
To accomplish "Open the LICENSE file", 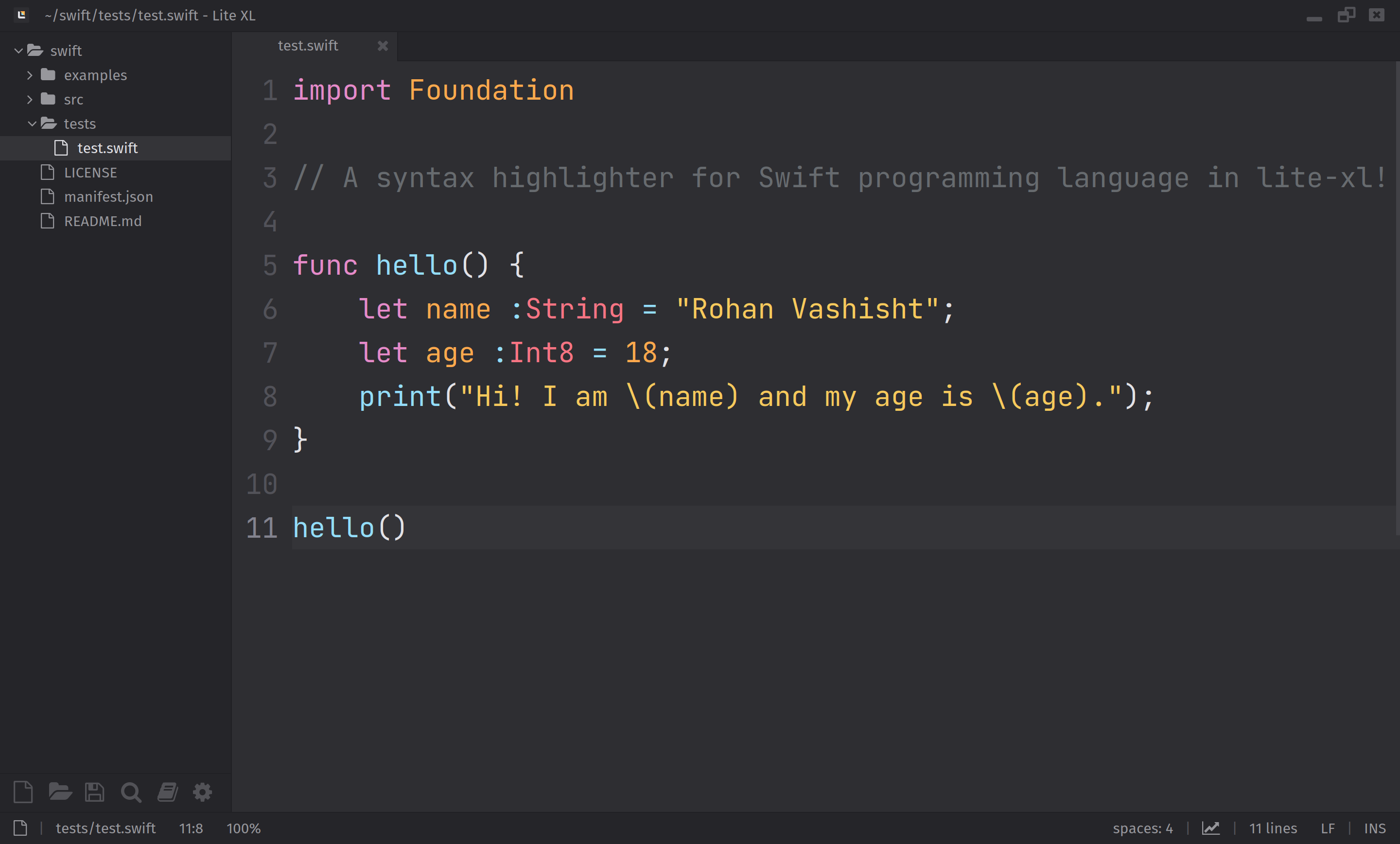I will click(90, 172).
